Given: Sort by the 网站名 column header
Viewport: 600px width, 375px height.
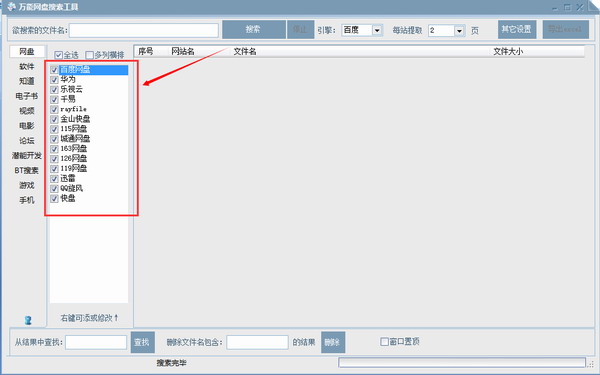Looking at the screenshot, I should point(183,52).
